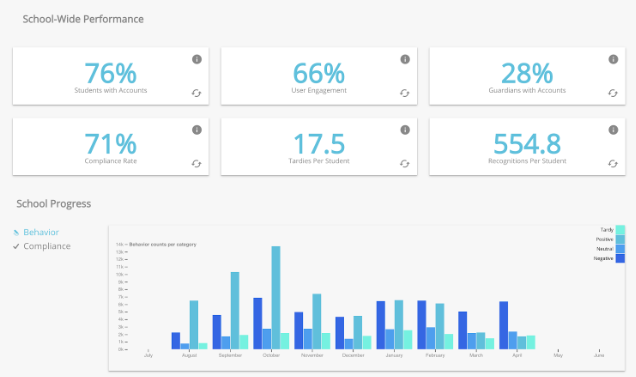Click the December Positive bar
Screen dimensions: 636x377
(x=358, y=332)
